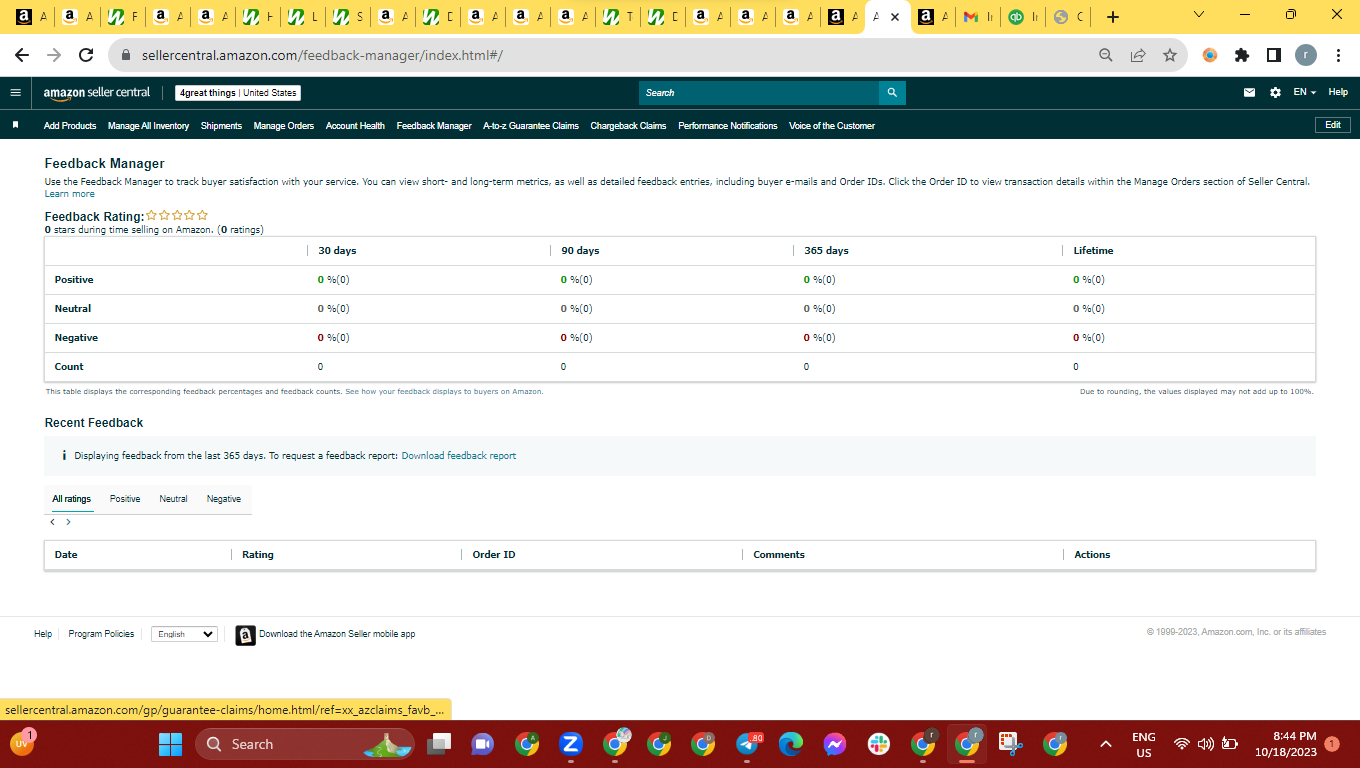The image size is (1360, 768).
Task: Open the Seller Central hamburger menu
Action: [x=15, y=93]
